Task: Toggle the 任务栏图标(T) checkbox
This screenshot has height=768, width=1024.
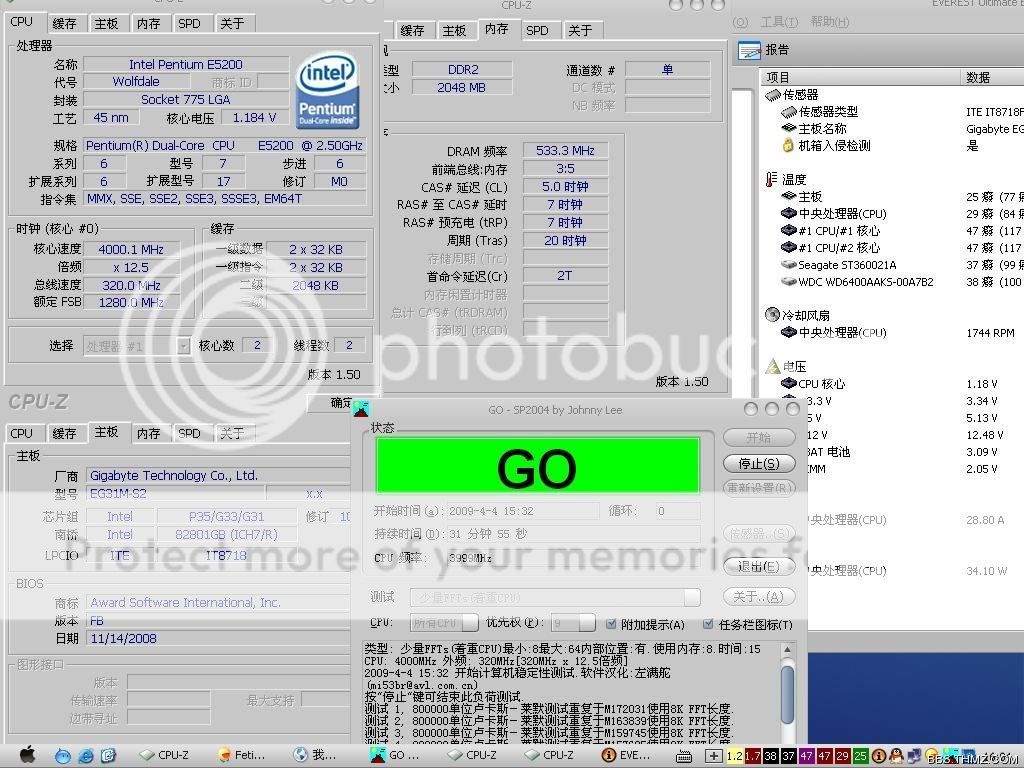Action: 708,624
